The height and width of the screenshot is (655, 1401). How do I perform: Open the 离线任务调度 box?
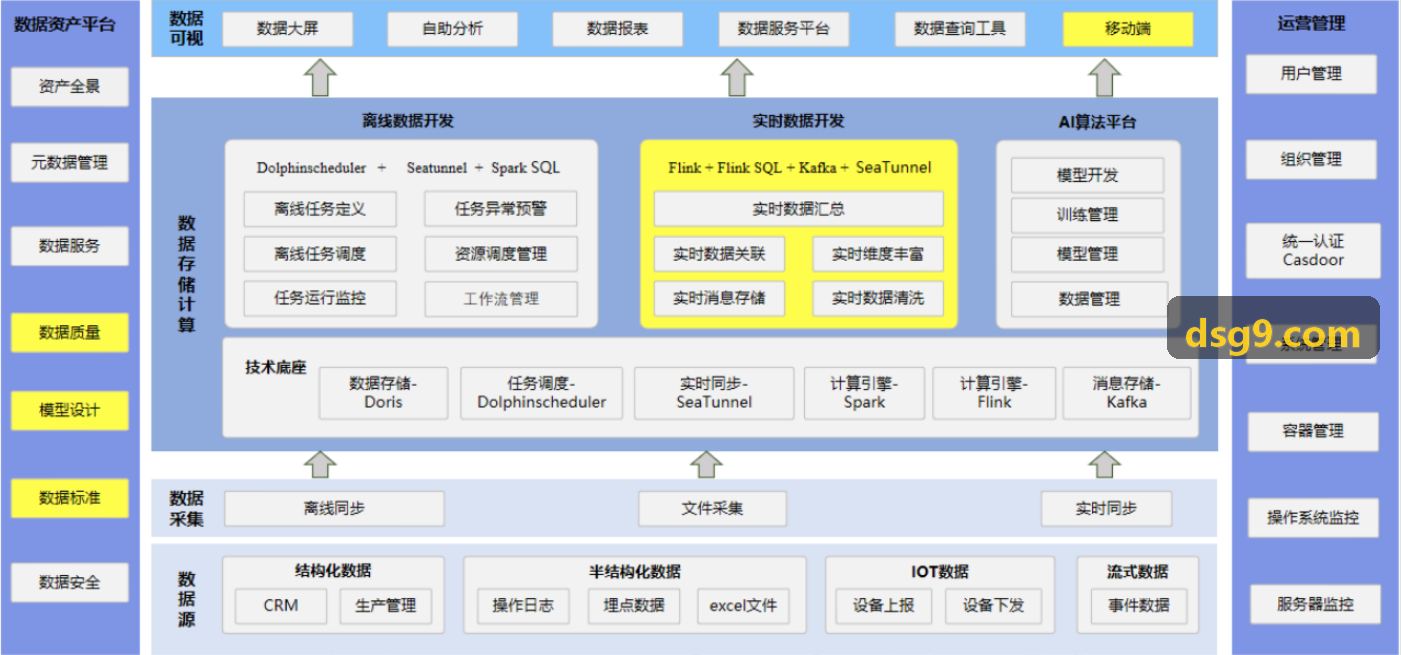(x=320, y=254)
